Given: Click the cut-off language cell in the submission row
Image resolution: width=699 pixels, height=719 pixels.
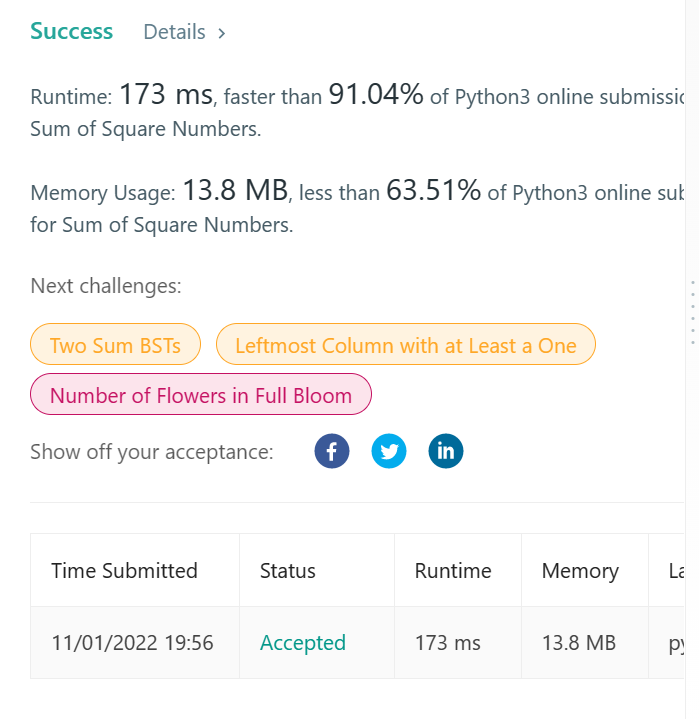Looking at the screenshot, I should (x=676, y=643).
